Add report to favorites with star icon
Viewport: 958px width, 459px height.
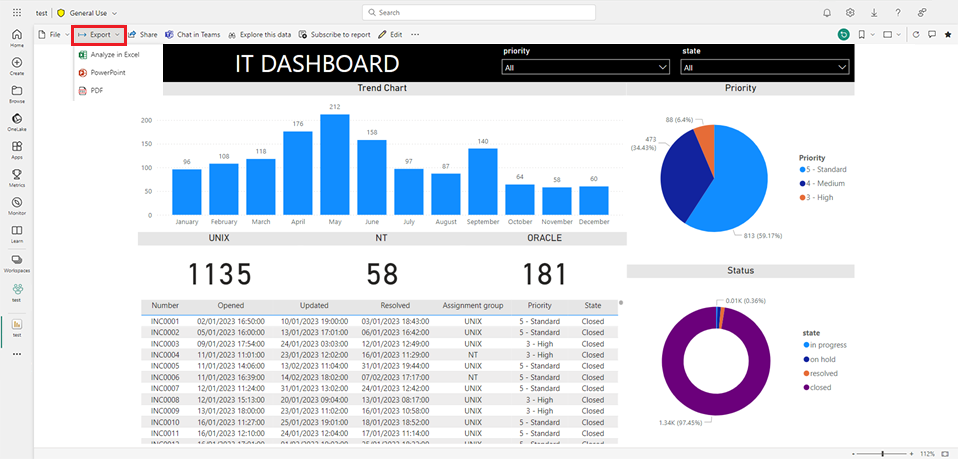coord(947,34)
